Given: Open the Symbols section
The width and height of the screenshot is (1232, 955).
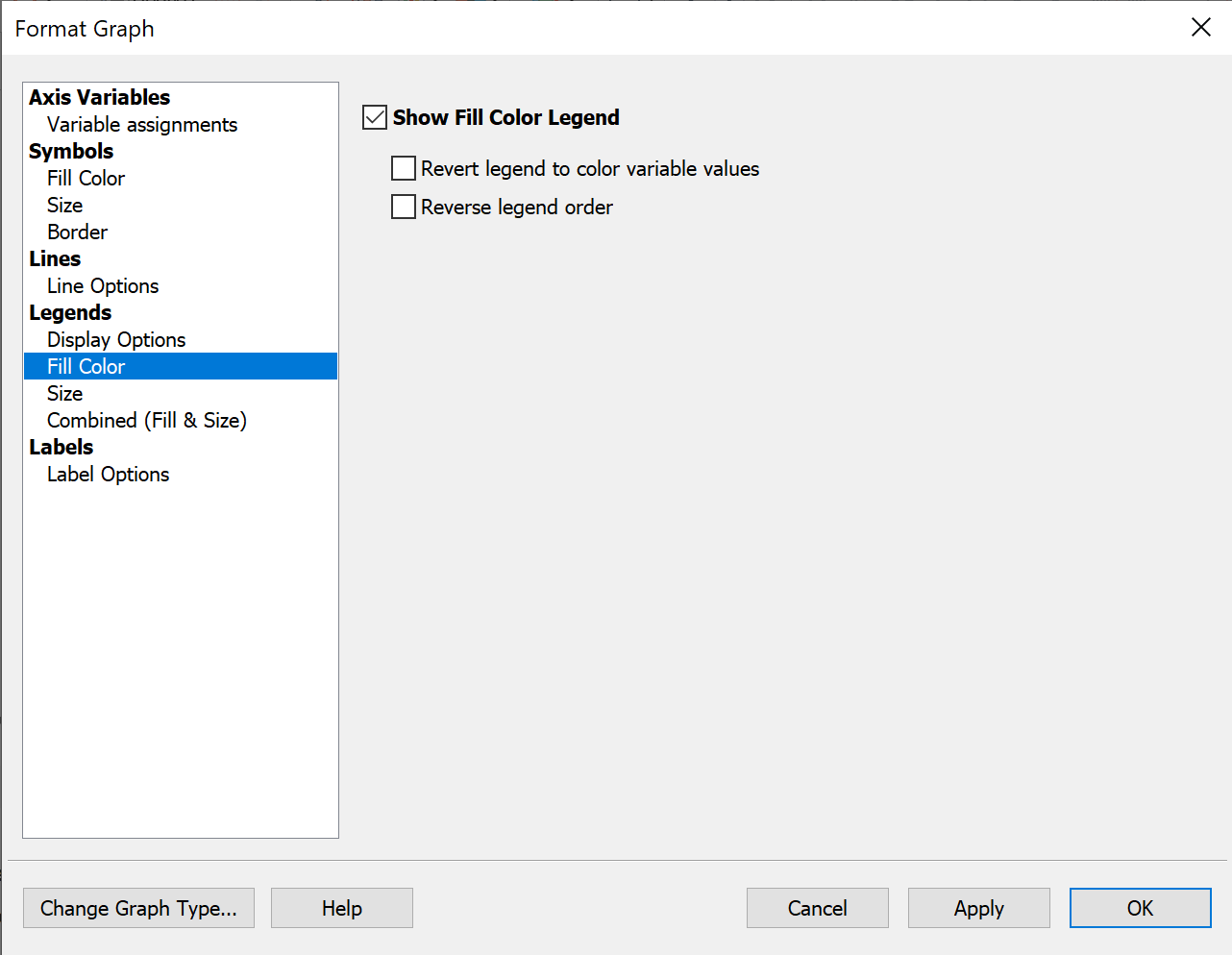Looking at the screenshot, I should [70, 151].
